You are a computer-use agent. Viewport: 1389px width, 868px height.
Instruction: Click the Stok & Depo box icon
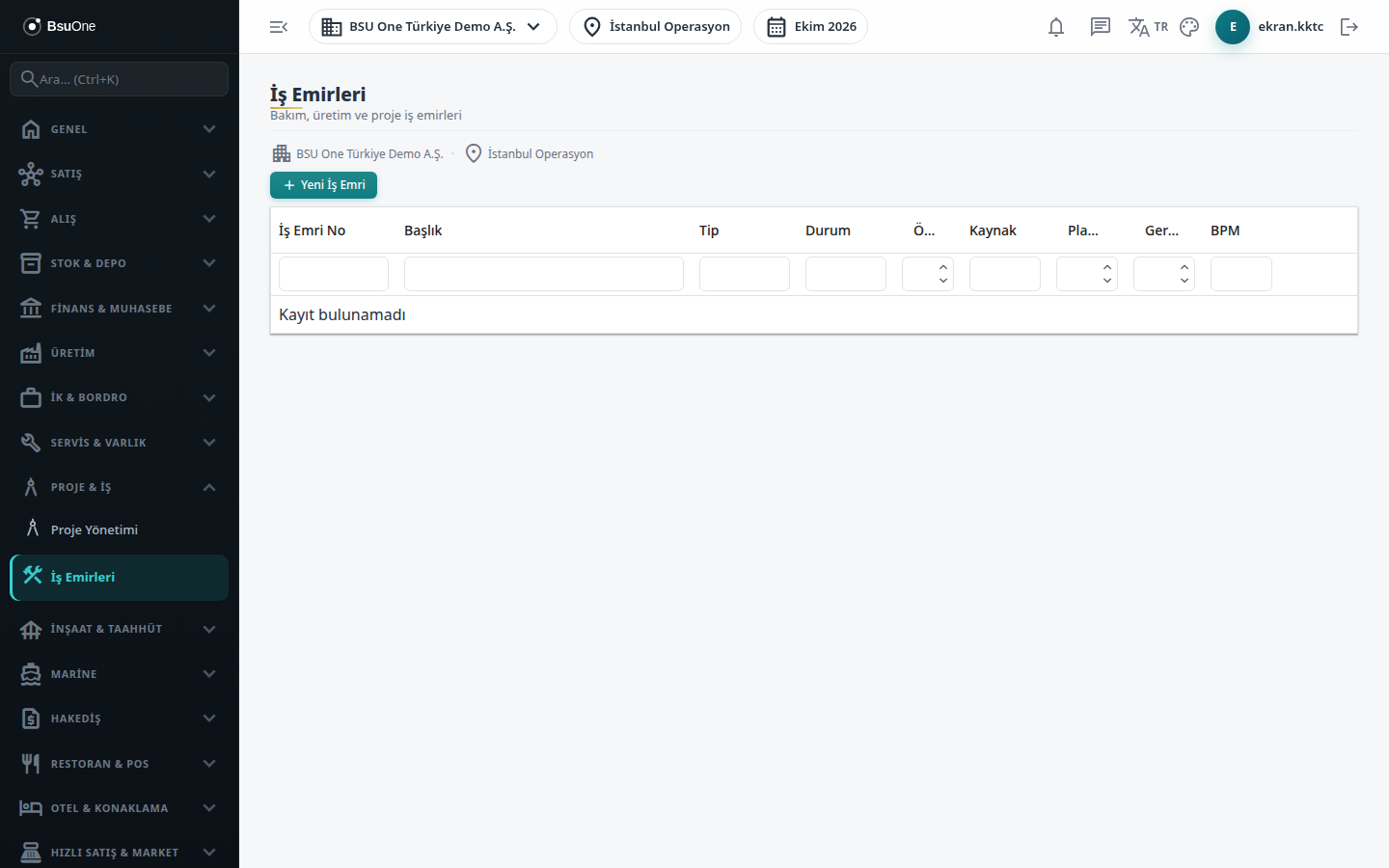31,263
